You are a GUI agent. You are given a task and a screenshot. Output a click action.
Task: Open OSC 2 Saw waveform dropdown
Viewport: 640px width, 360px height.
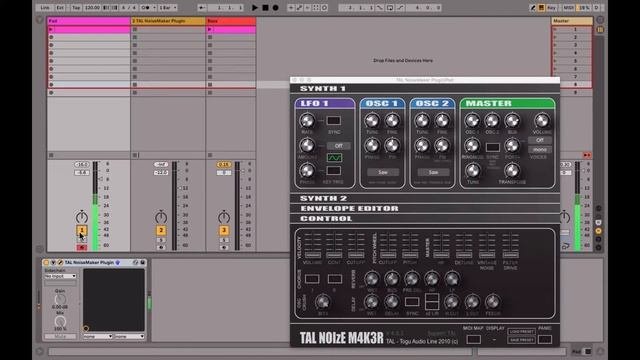pyautogui.click(x=433, y=172)
